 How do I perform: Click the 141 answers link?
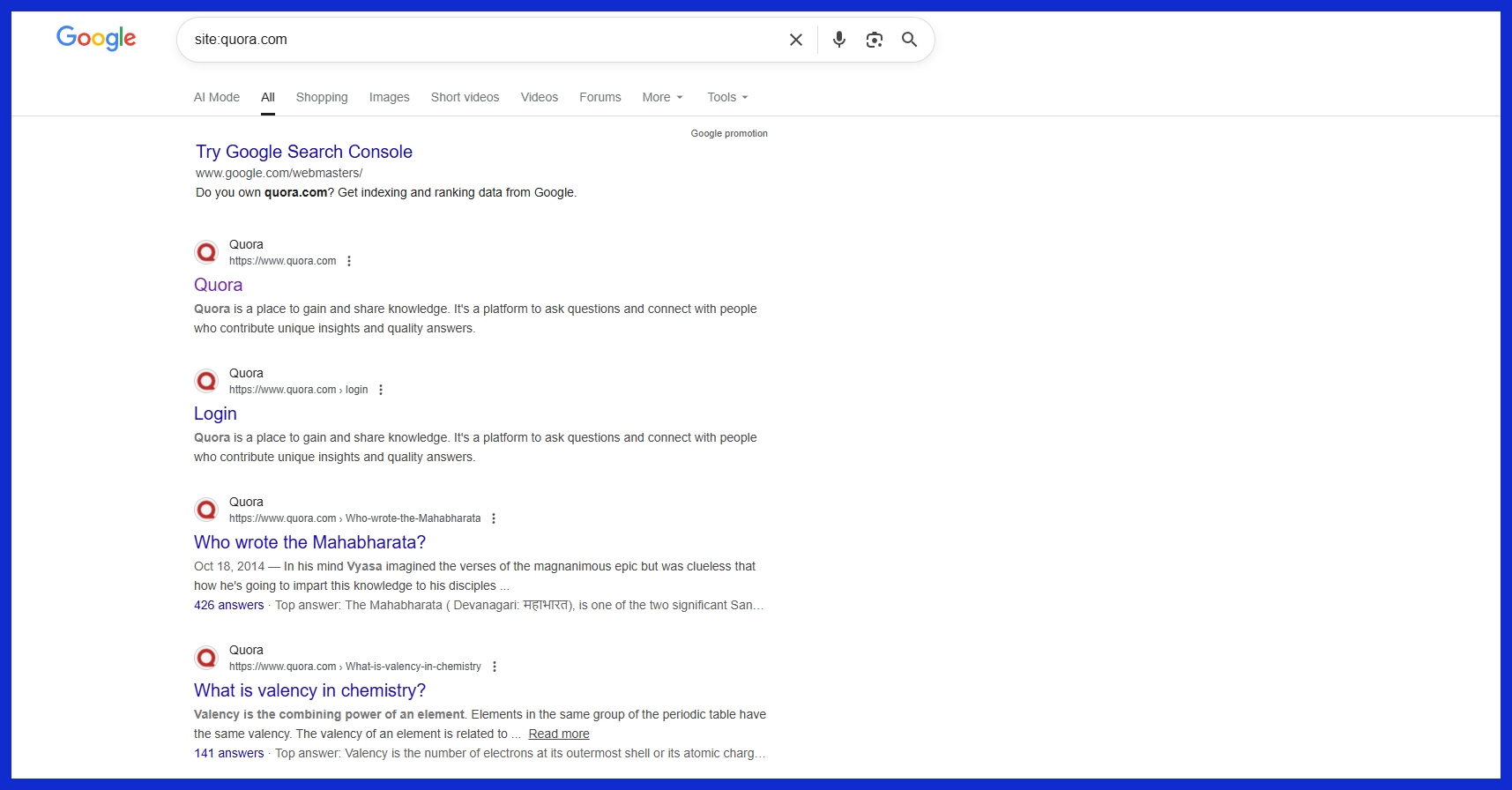click(x=229, y=753)
